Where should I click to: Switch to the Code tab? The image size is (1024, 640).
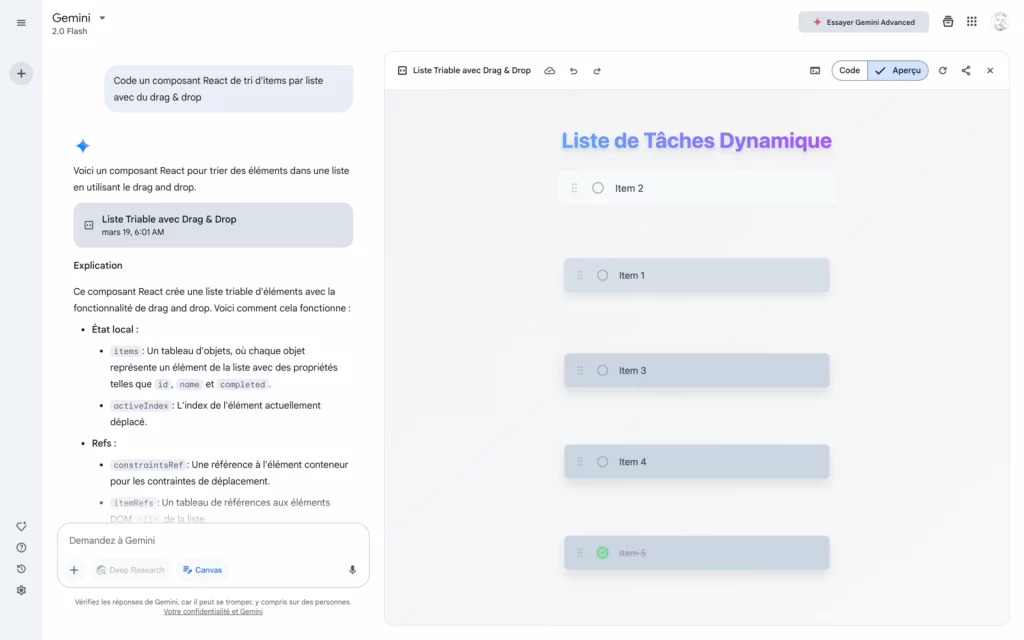coord(849,71)
